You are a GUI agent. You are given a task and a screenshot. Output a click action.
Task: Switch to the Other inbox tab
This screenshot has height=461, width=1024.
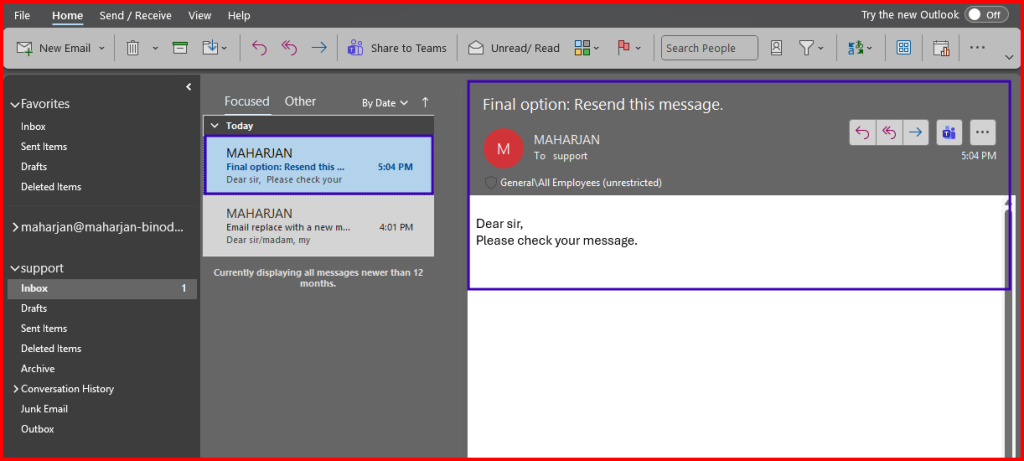click(x=300, y=101)
